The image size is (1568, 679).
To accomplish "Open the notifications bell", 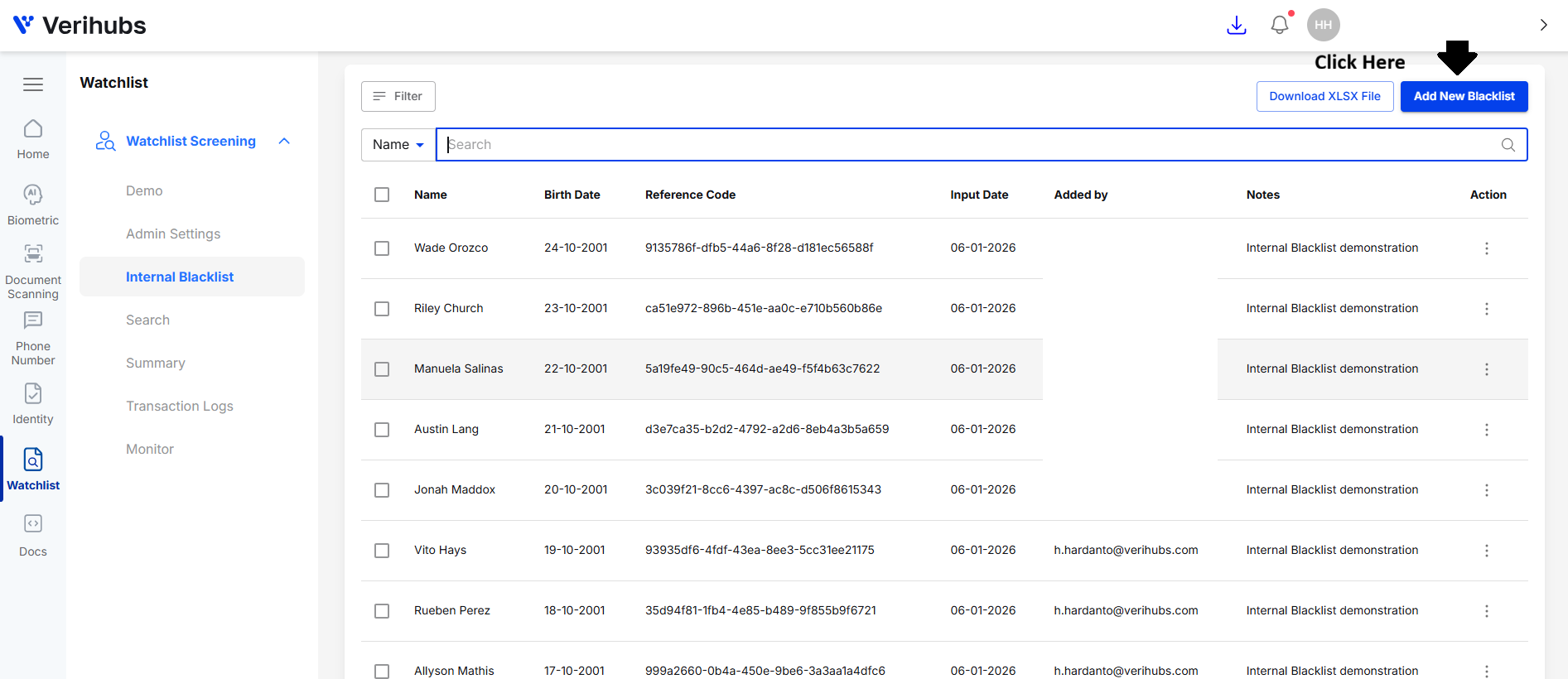I will [x=1280, y=25].
